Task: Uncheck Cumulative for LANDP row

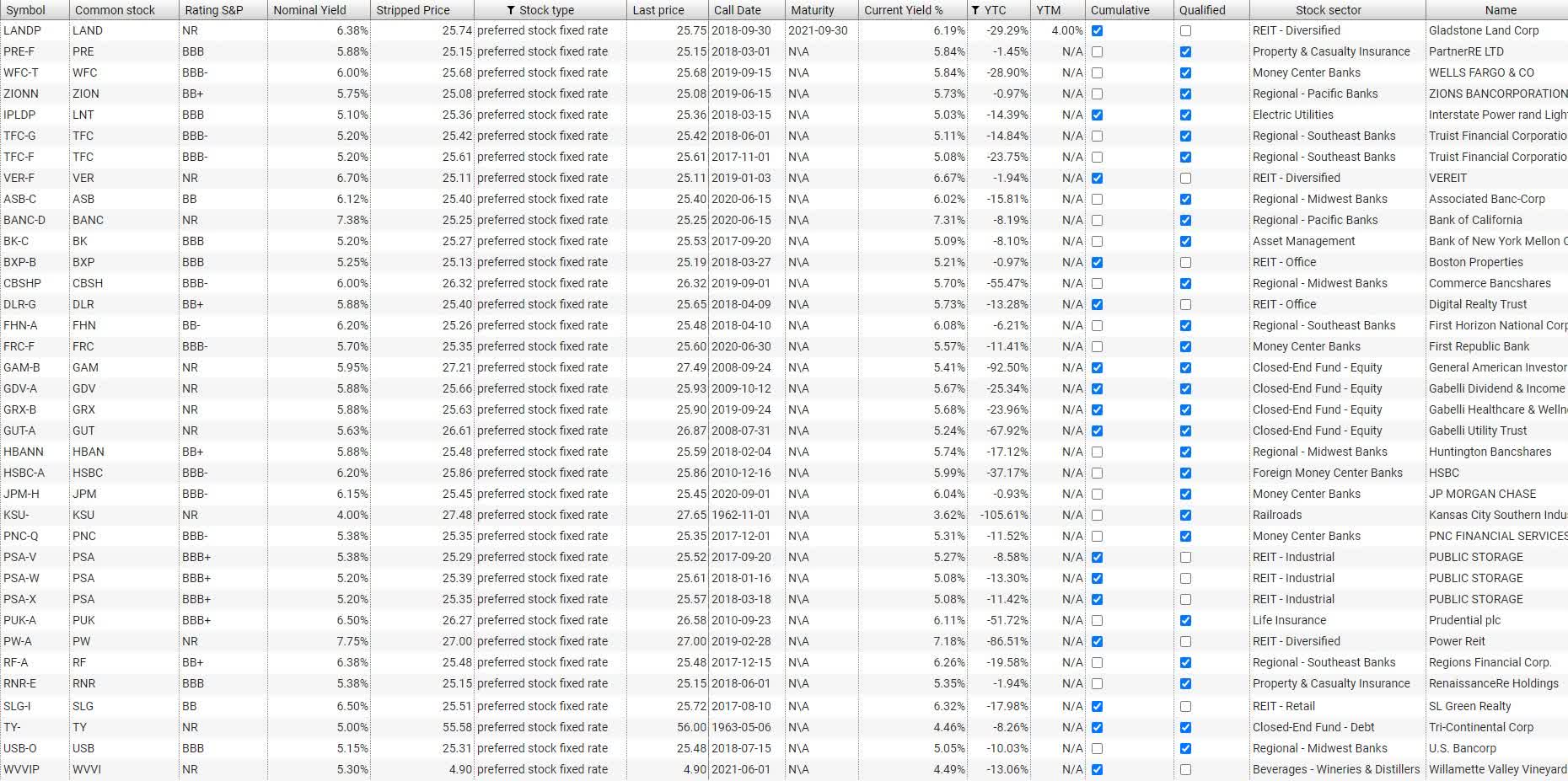Action: tap(1097, 30)
